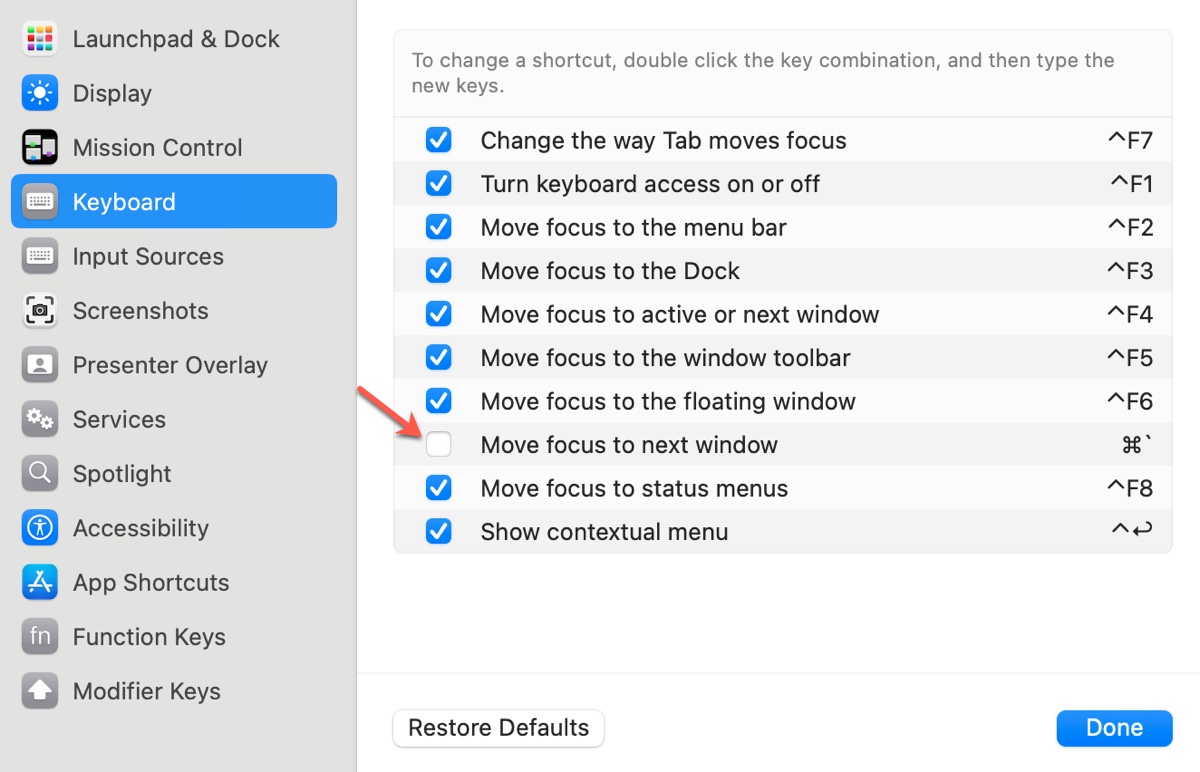The image size is (1200, 772).
Task: Click the Mission Control icon
Action: (40, 148)
